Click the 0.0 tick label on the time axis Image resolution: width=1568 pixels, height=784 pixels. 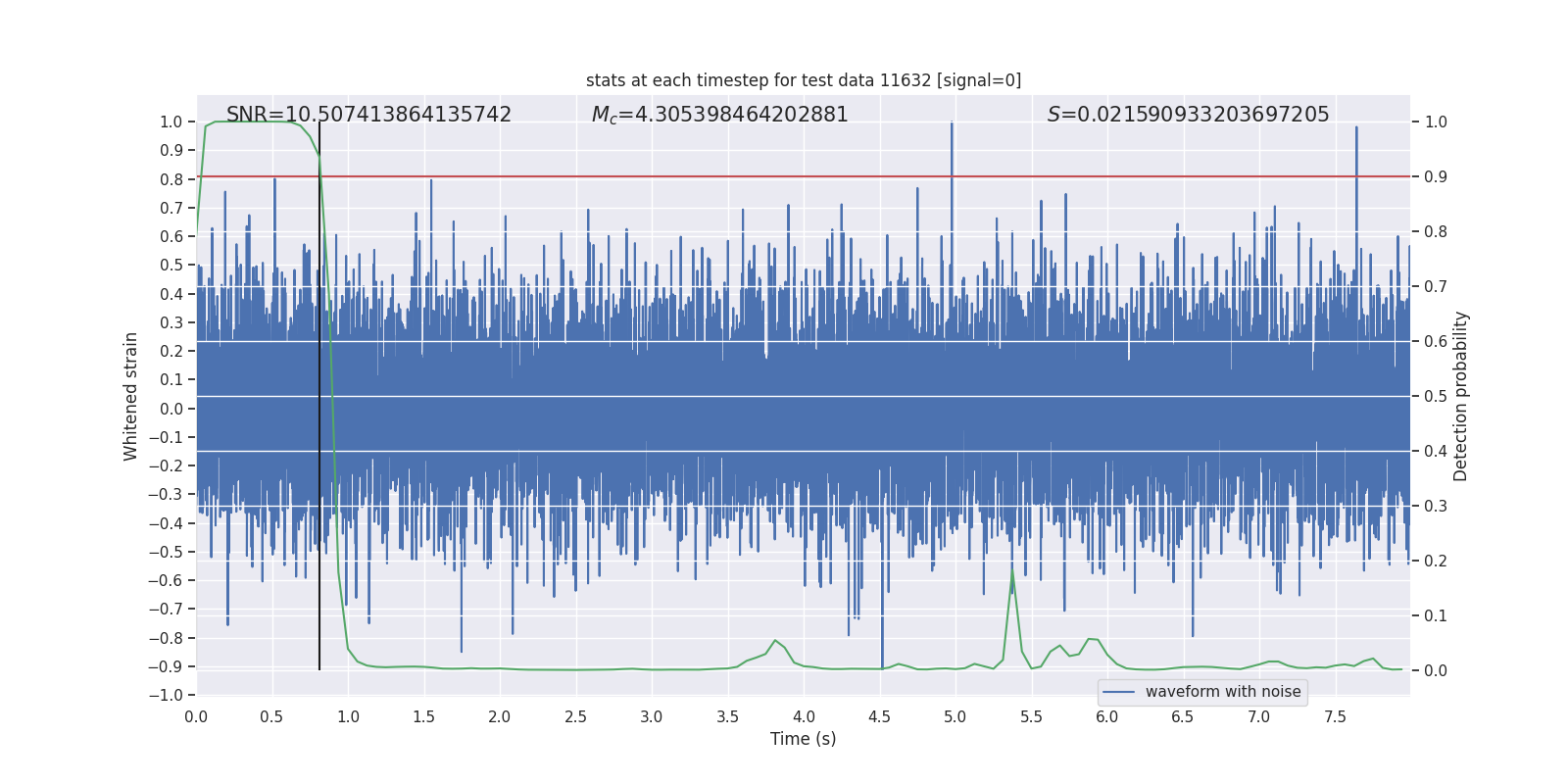[x=196, y=717]
